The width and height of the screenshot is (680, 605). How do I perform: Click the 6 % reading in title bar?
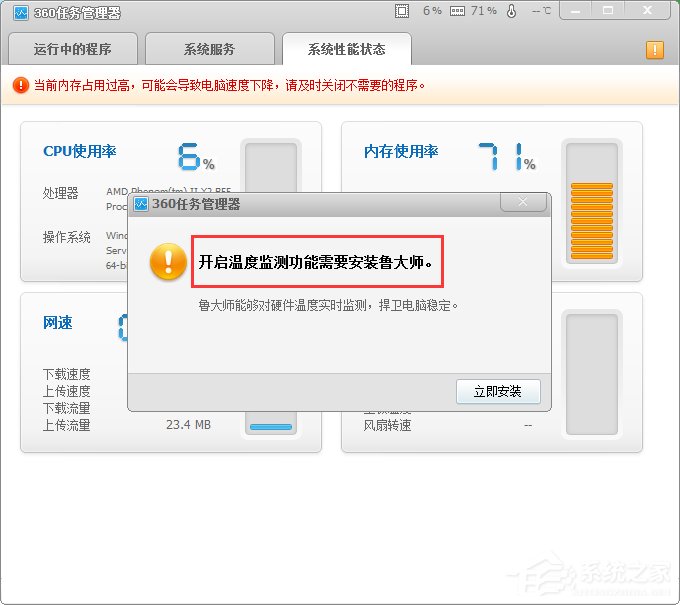coord(432,11)
